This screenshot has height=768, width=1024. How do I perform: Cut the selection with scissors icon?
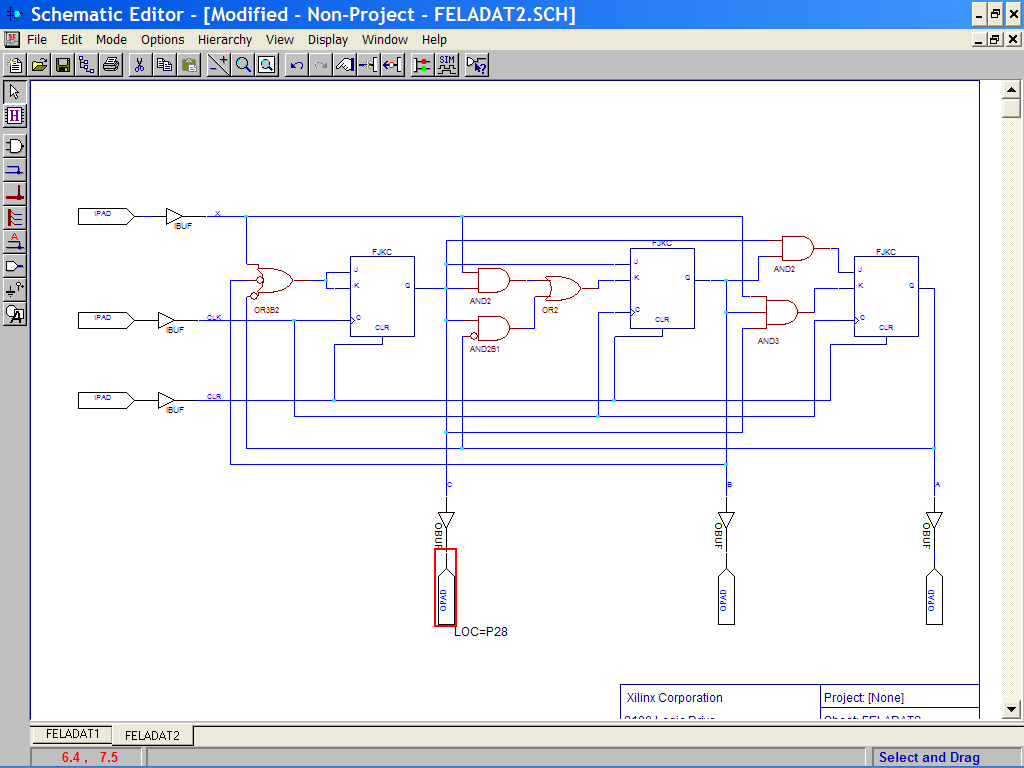pos(140,65)
